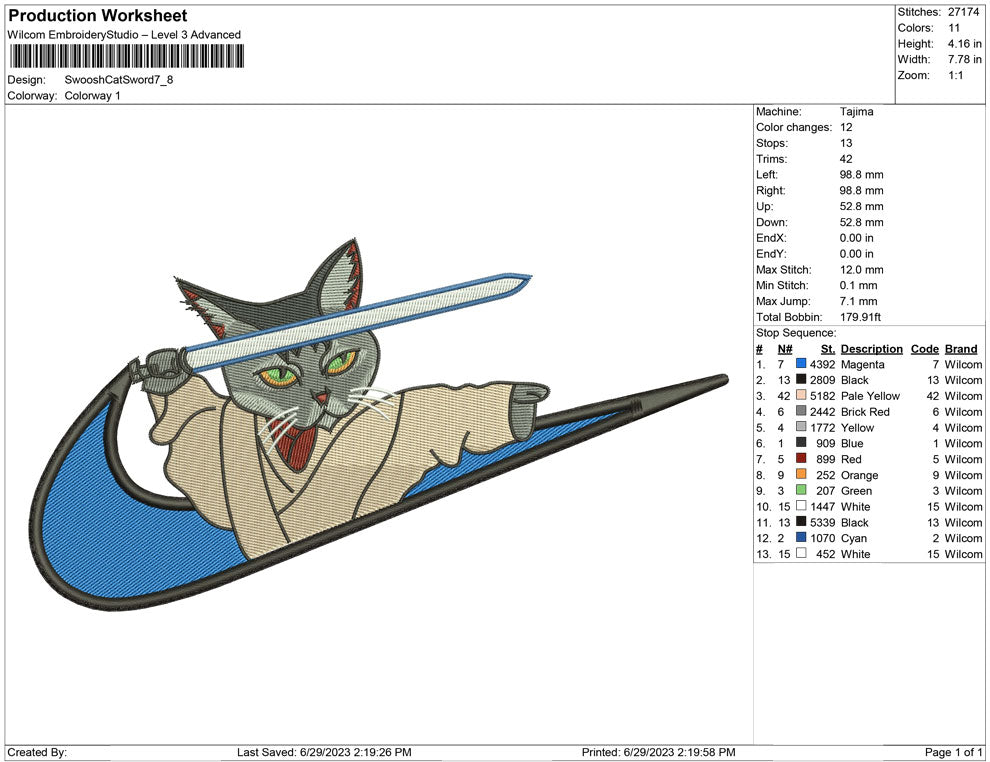Viewport: 990px width, 762px height.
Task: Click the Last Saved timestamp in footer
Action: (x=324, y=752)
